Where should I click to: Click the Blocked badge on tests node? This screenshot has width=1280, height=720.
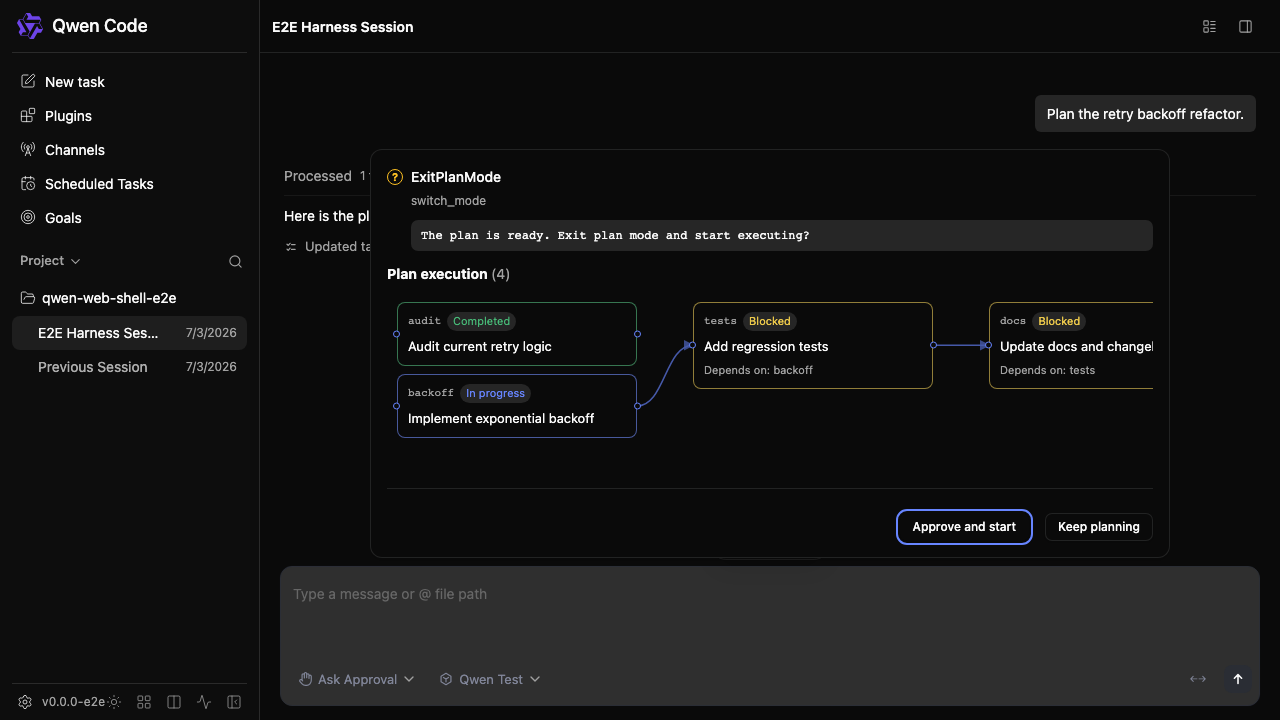769,321
